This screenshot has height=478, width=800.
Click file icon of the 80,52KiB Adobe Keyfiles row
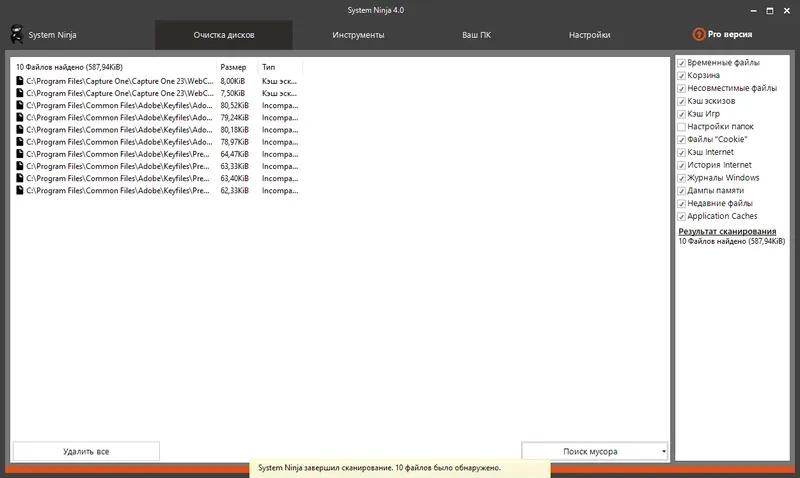coord(19,105)
